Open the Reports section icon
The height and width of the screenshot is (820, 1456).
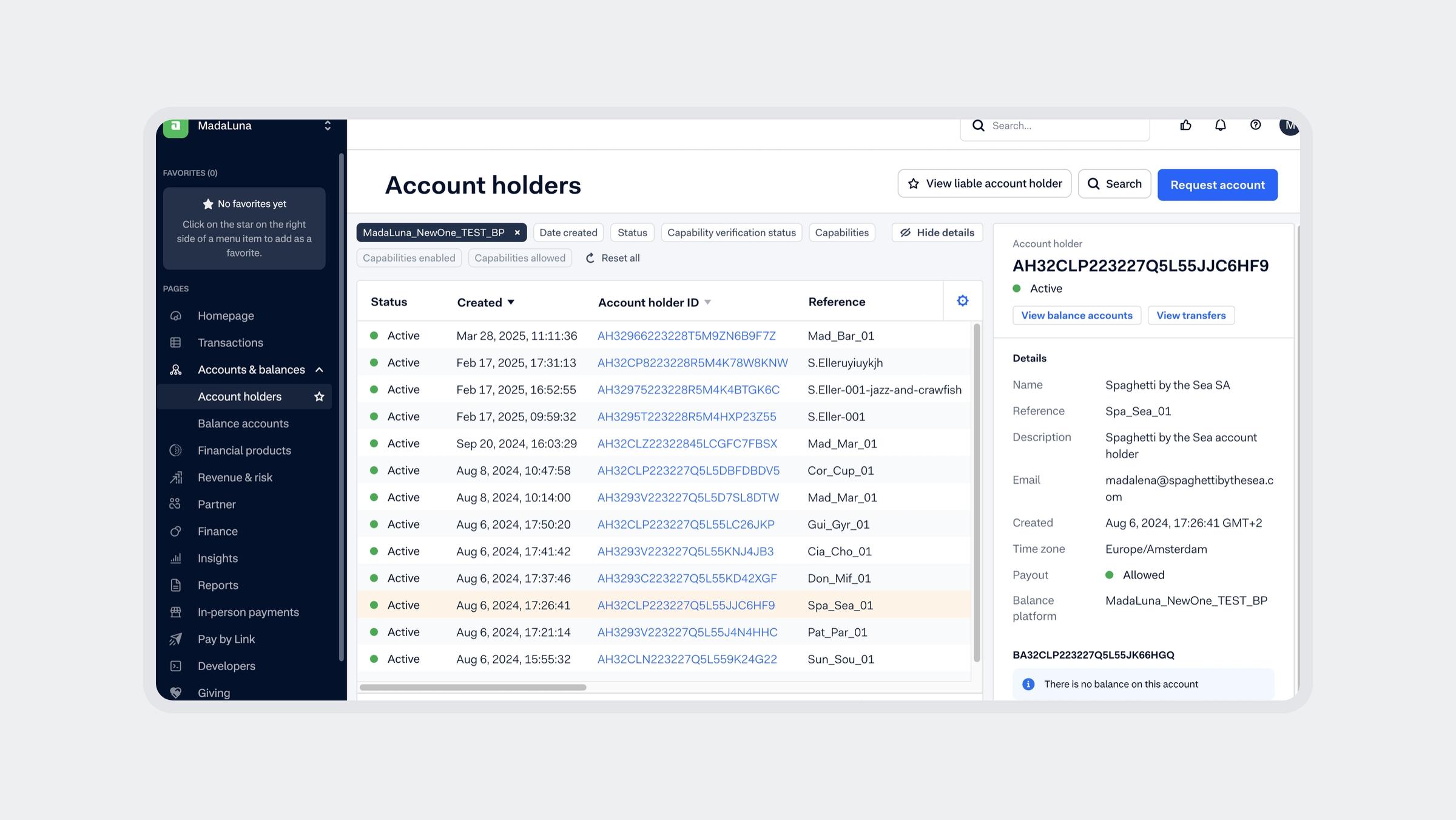click(176, 585)
